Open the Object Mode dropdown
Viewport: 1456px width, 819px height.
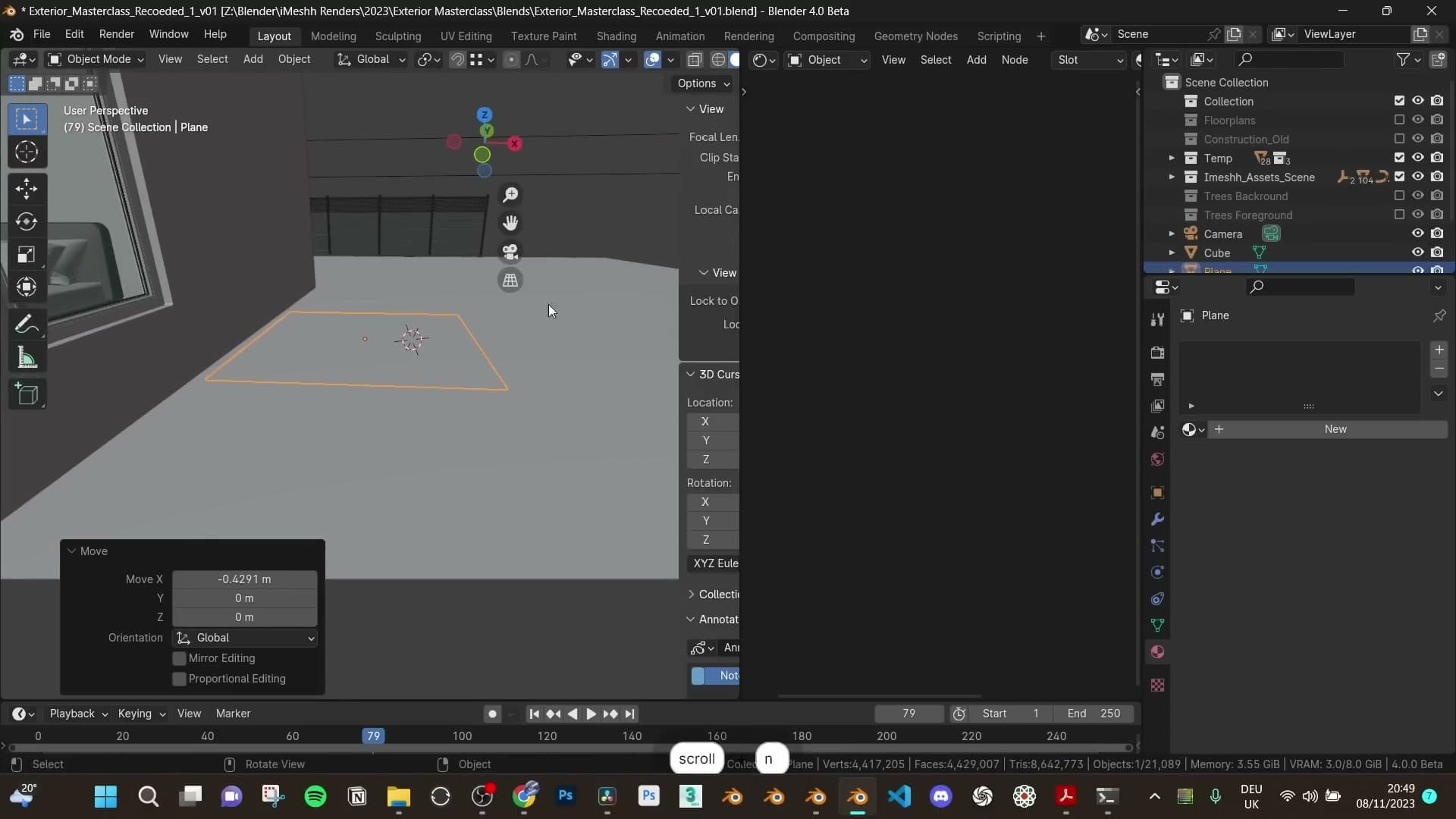coord(96,59)
